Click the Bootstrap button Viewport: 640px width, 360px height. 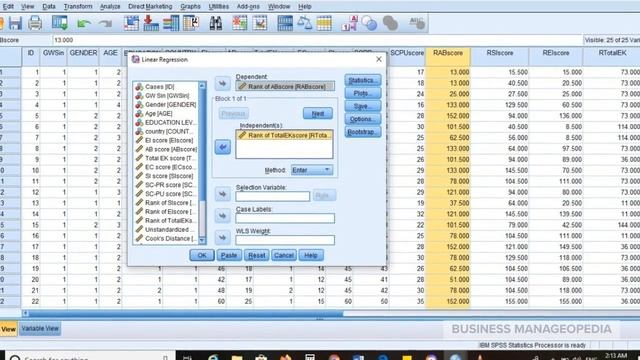pyautogui.click(x=362, y=132)
